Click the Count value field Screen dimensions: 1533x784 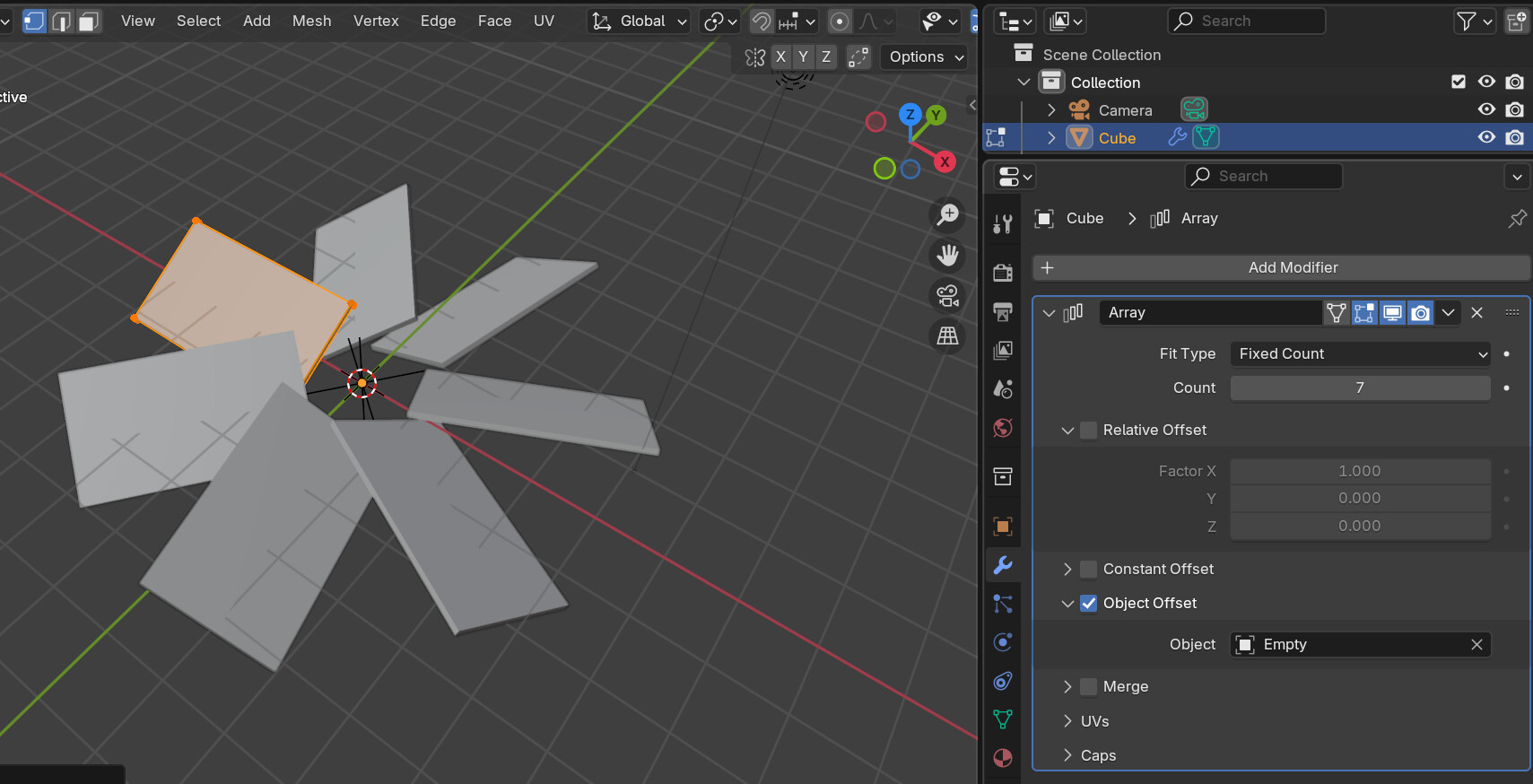point(1360,388)
